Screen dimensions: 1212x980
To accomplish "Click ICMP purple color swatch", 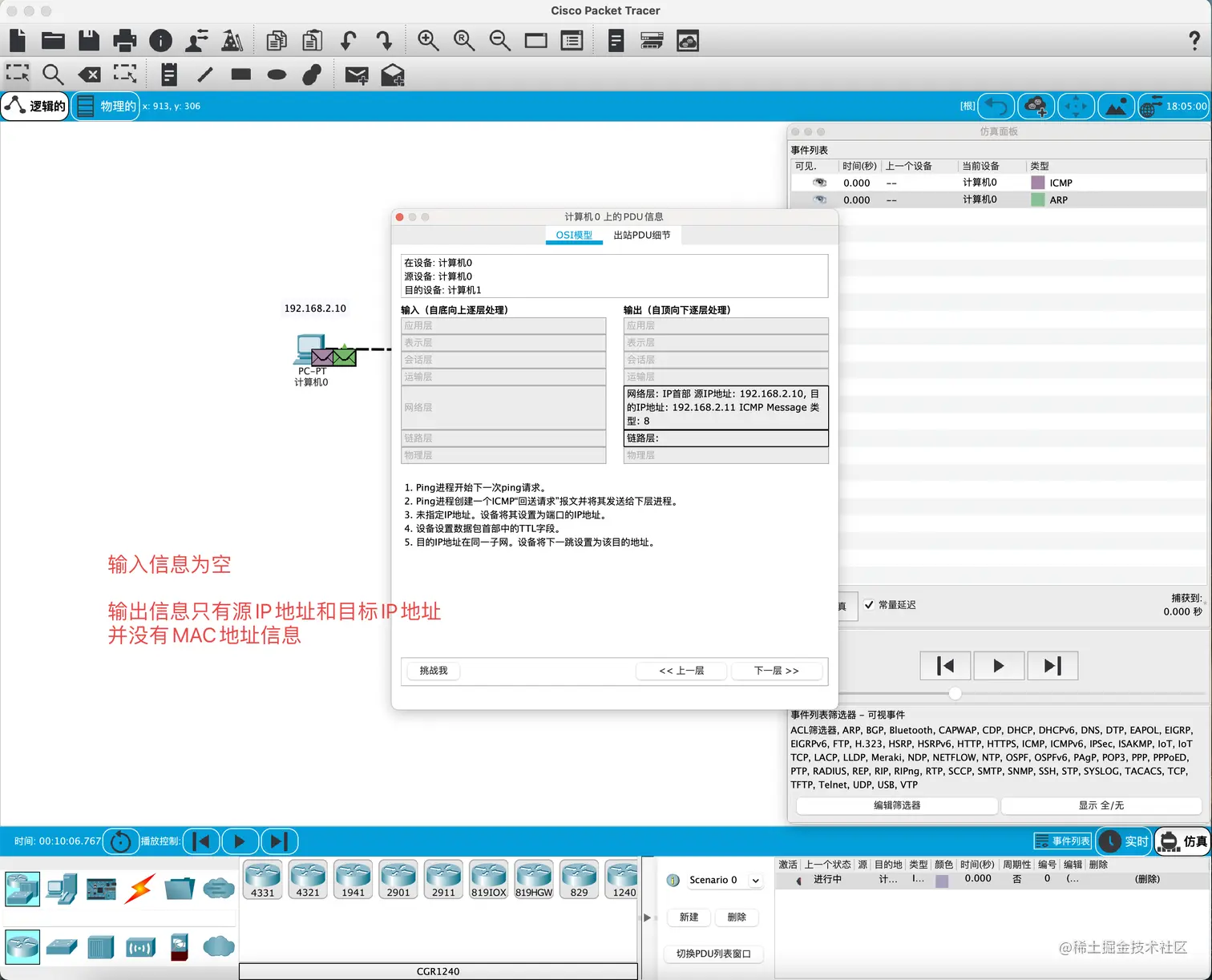I will click(1038, 183).
